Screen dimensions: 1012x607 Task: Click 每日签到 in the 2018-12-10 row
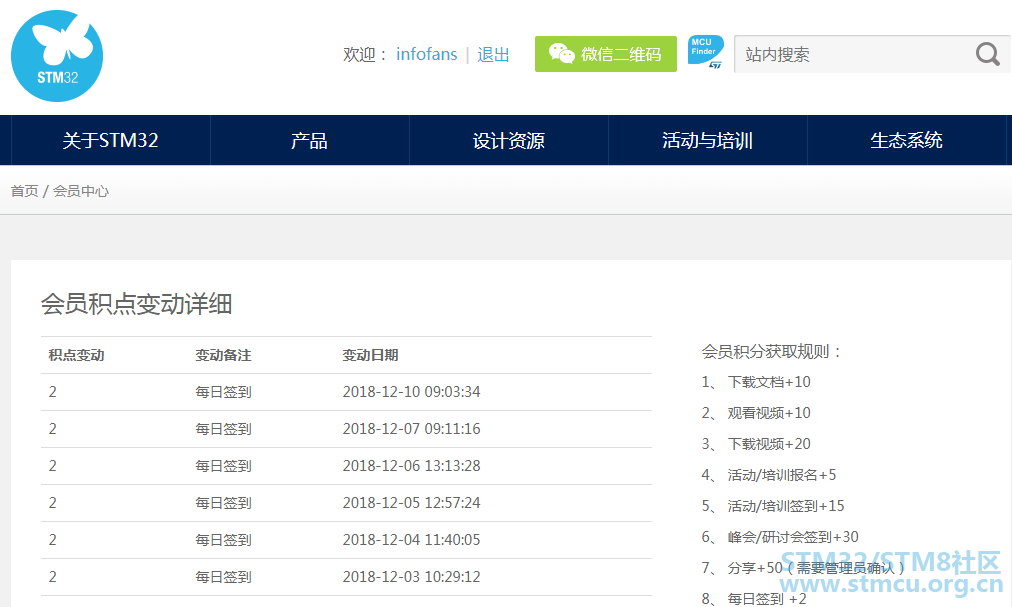pyautogui.click(x=223, y=392)
